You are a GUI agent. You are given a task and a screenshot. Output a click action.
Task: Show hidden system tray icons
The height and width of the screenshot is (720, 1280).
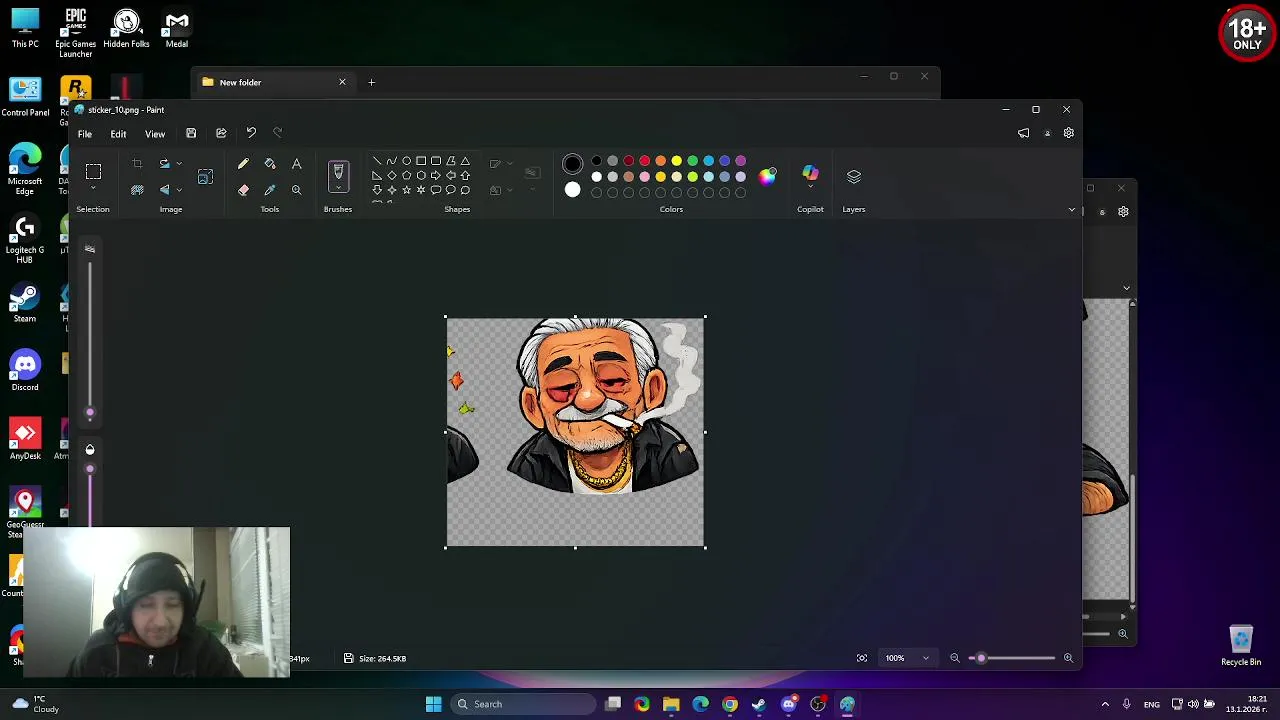[1105, 704]
